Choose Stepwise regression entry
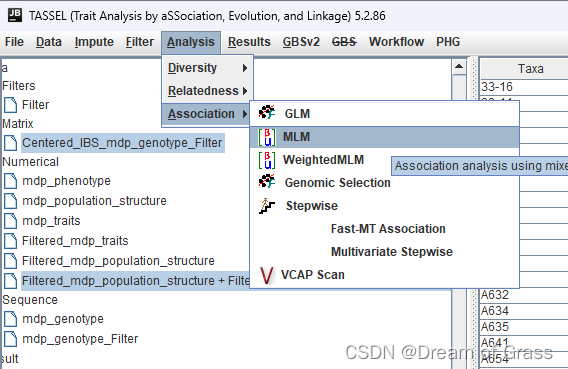 click(x=385, y=206)
